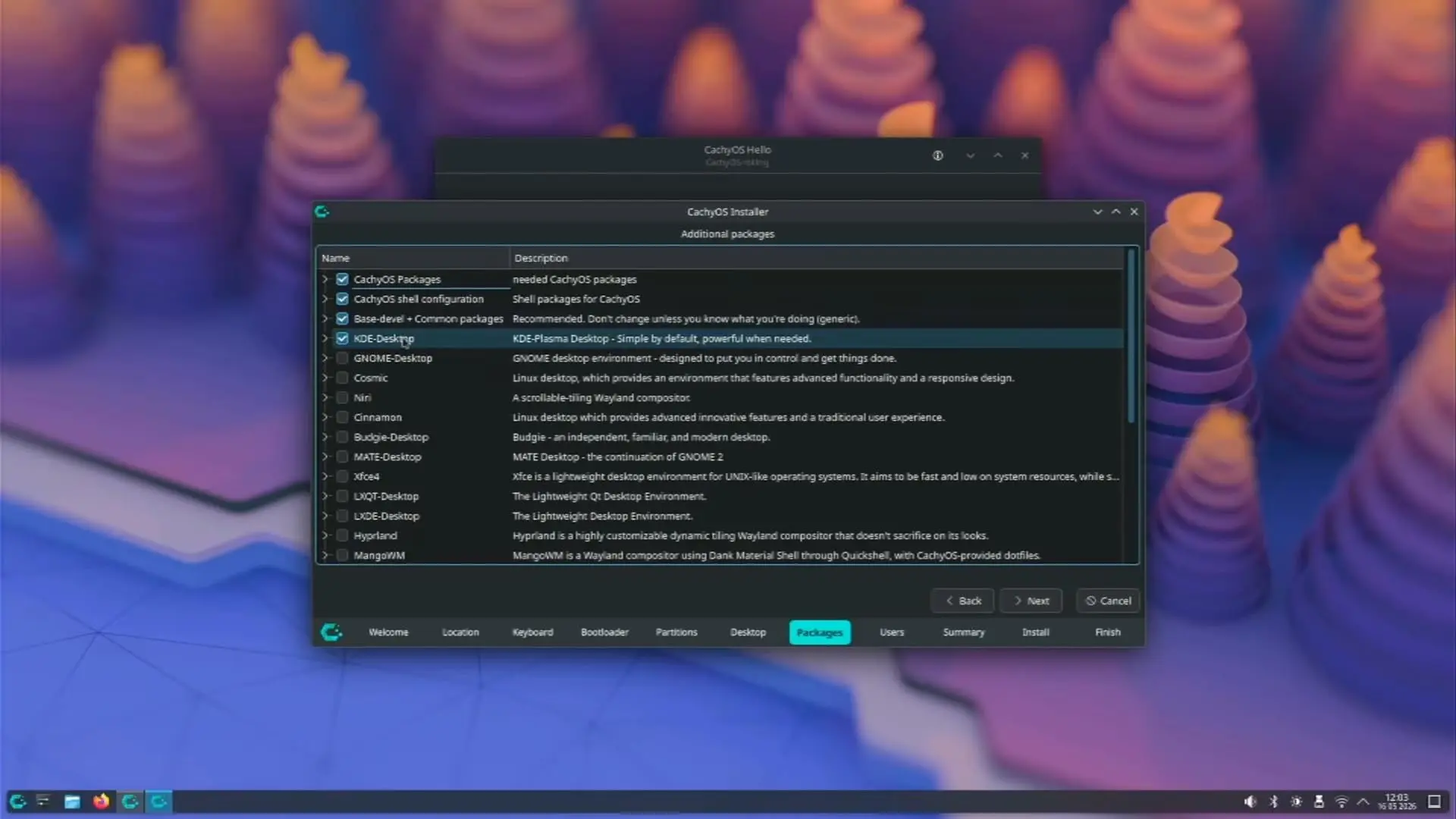Open the CachyOS application launcher in the taskbar
Viewport: 1456px width, 819px height.
click(17, 802)
